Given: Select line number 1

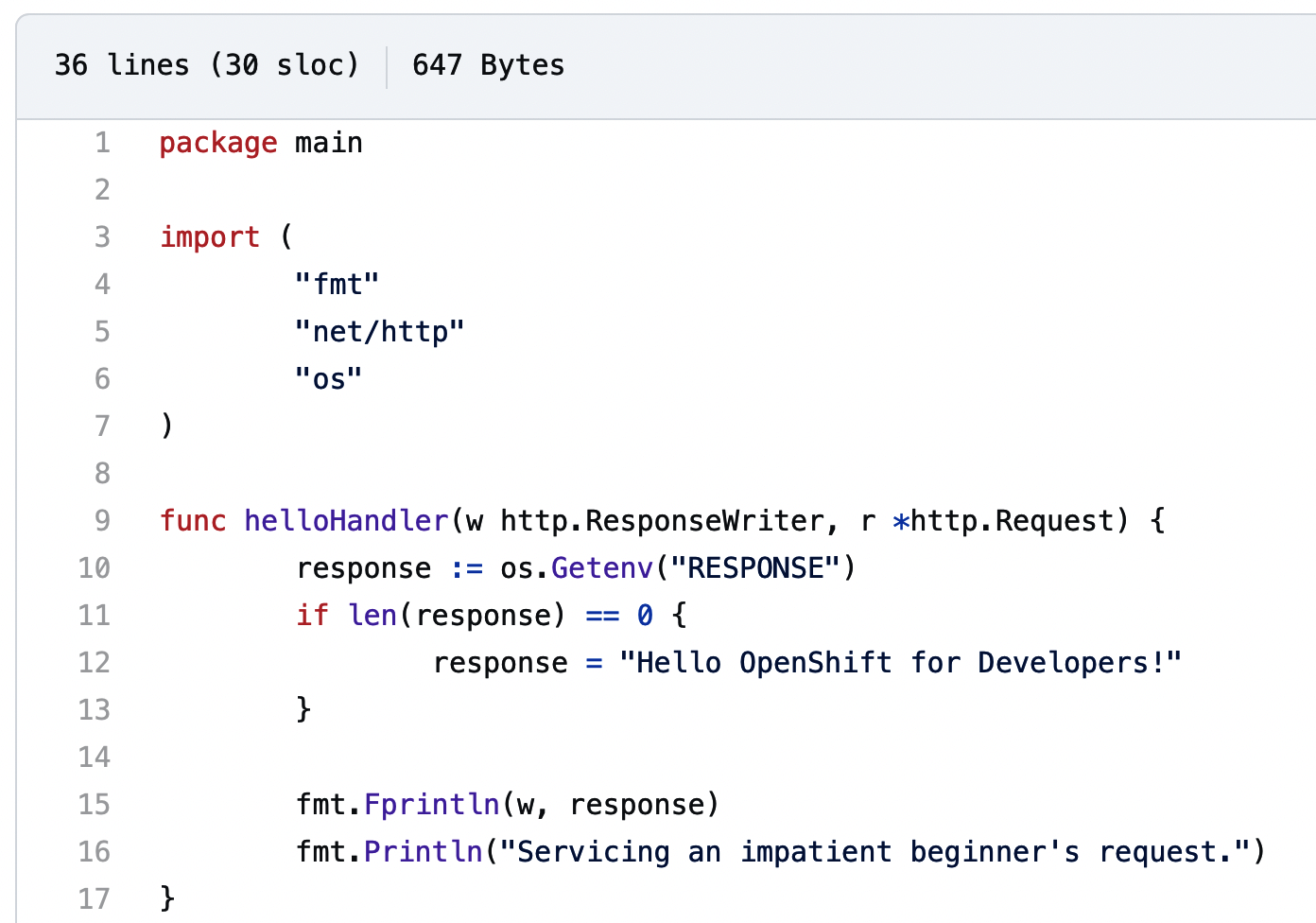Looking at the screenshot, I should (102, 143).
